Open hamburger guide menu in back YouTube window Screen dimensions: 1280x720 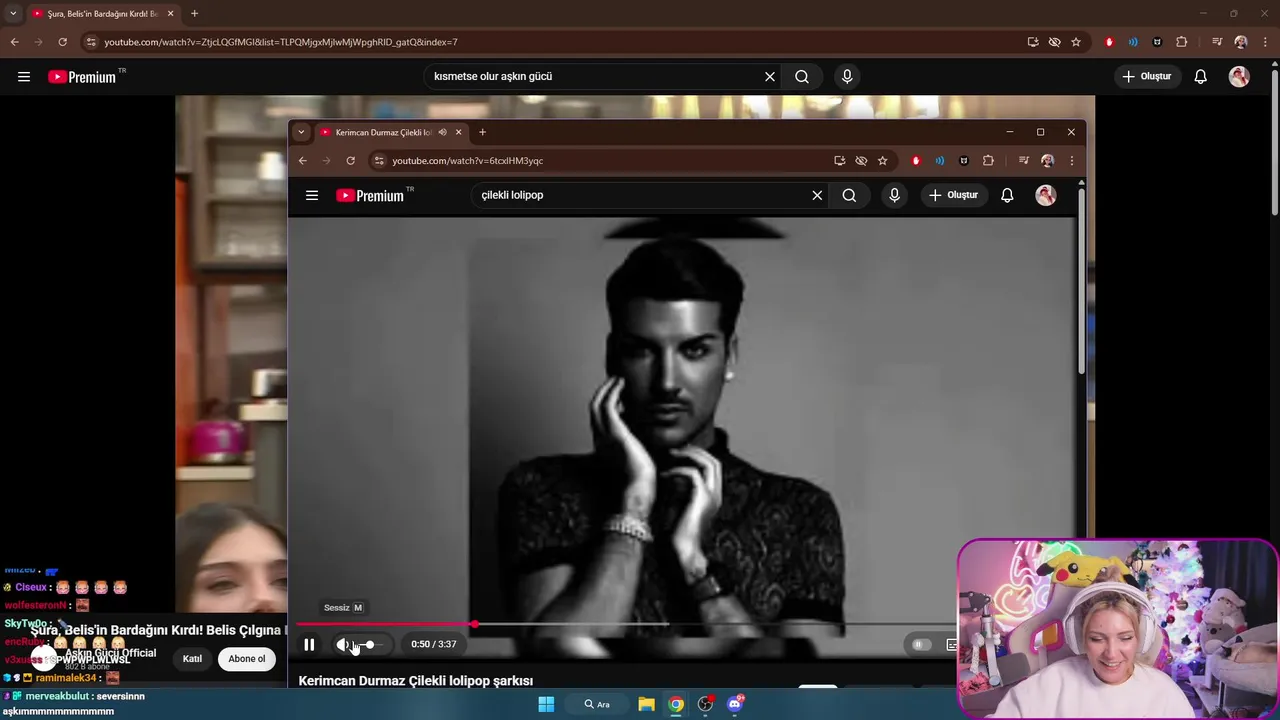tap(24, 77)
